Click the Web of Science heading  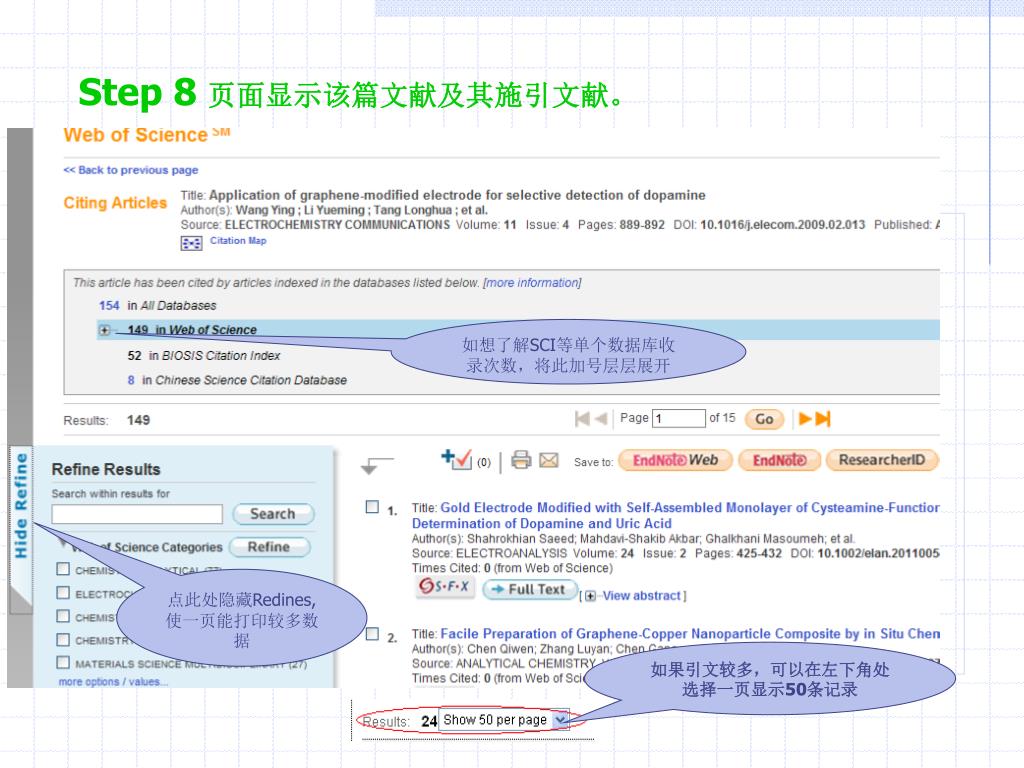point(146,135)
